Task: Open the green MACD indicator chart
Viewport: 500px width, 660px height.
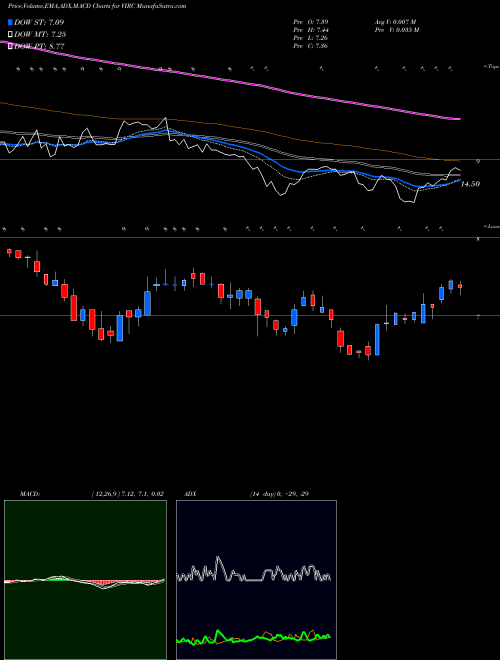Action: pos(85,580)
